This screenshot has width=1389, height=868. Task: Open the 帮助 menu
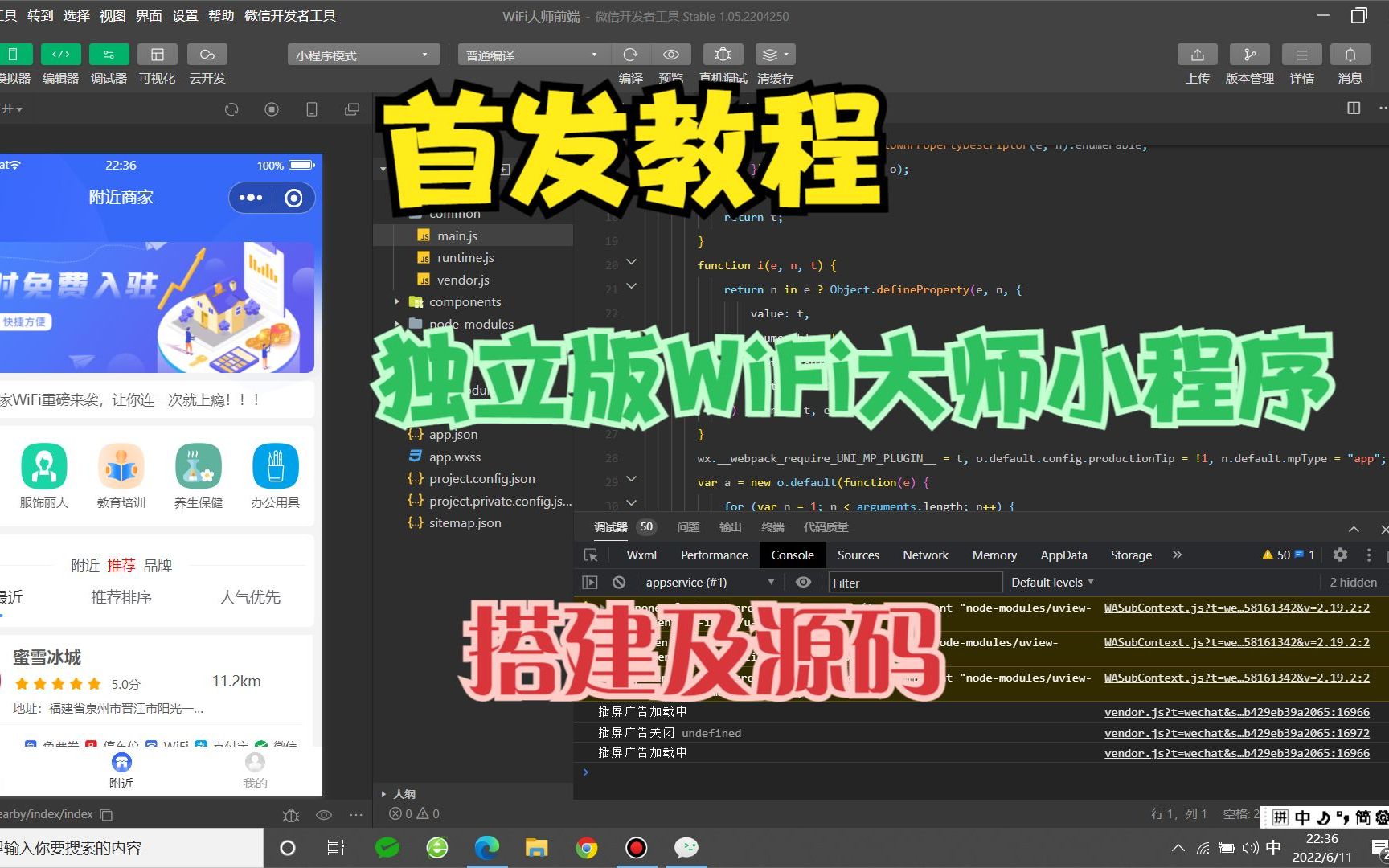tap(221, 16)
